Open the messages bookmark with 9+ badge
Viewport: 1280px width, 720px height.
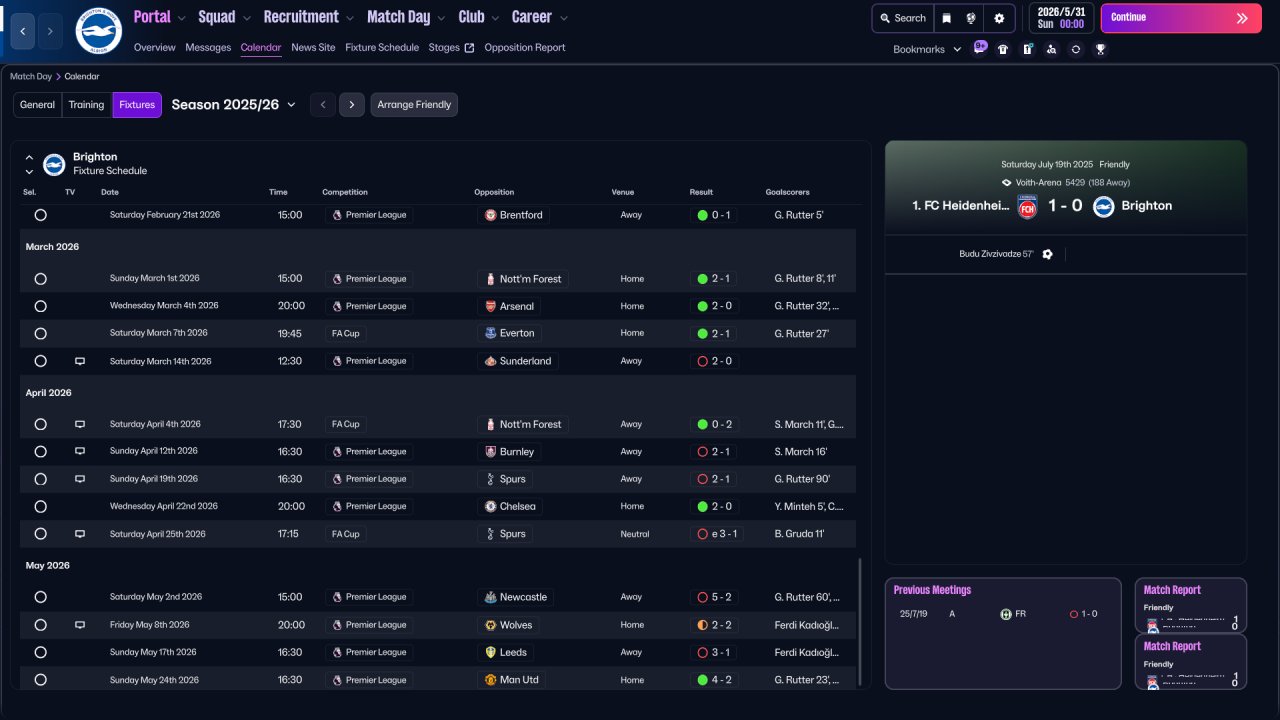pos(979,48)
